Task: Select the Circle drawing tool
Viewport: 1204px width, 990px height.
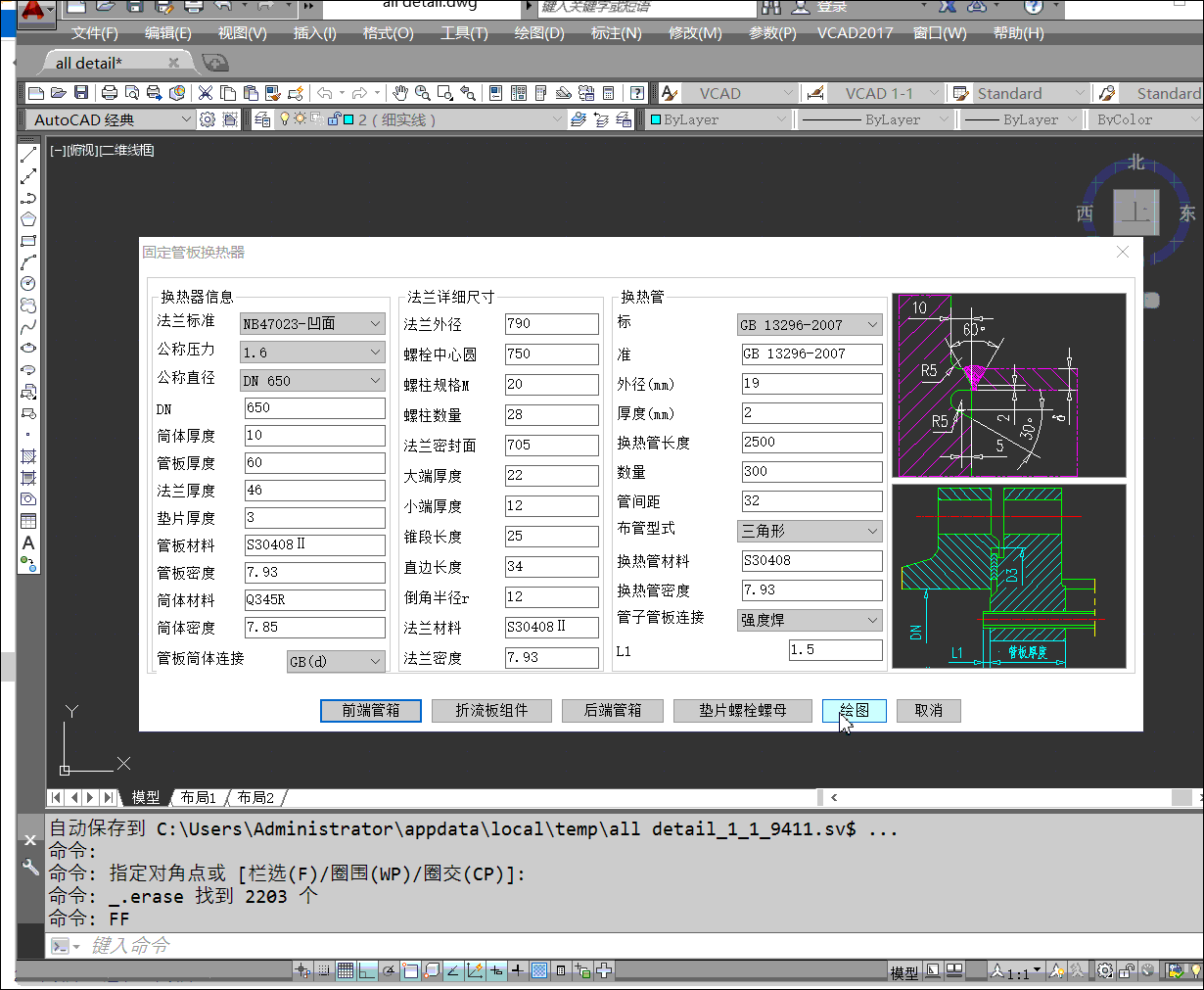Action: [28, 283]
